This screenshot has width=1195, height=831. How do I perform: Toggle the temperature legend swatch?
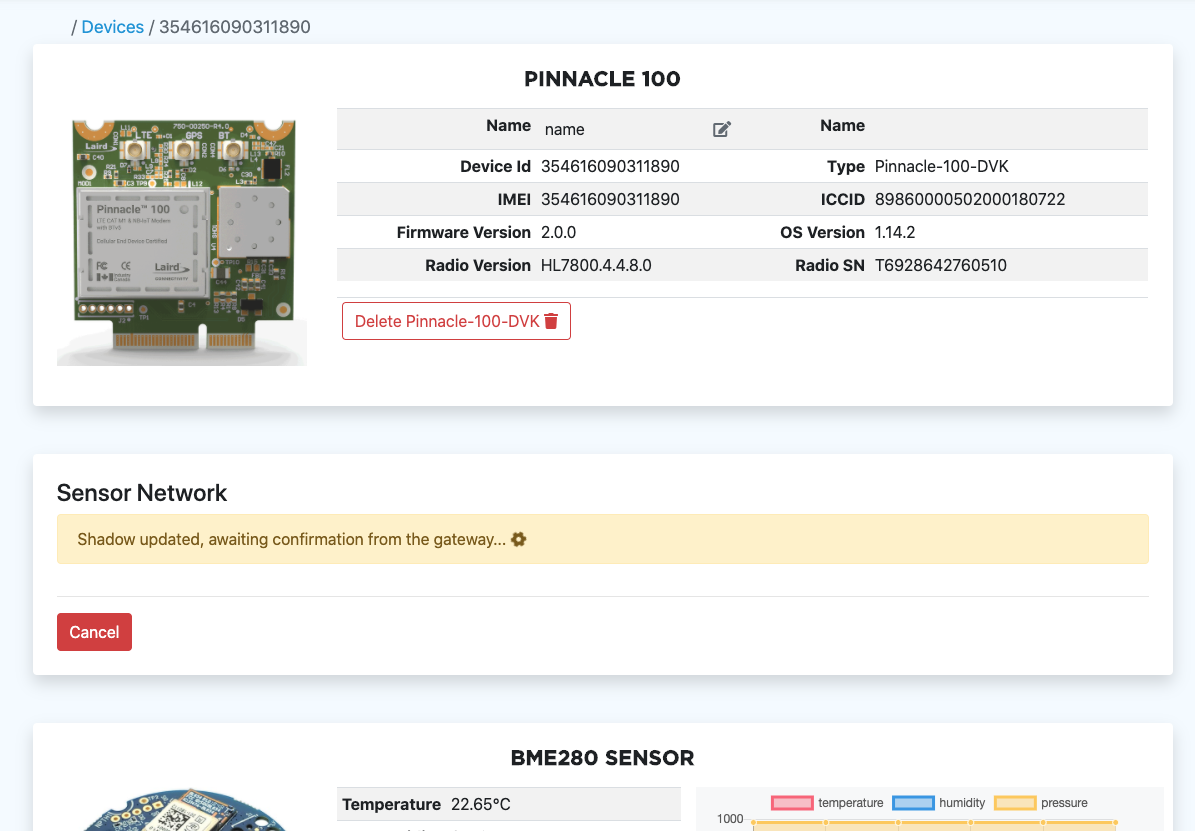792,803
